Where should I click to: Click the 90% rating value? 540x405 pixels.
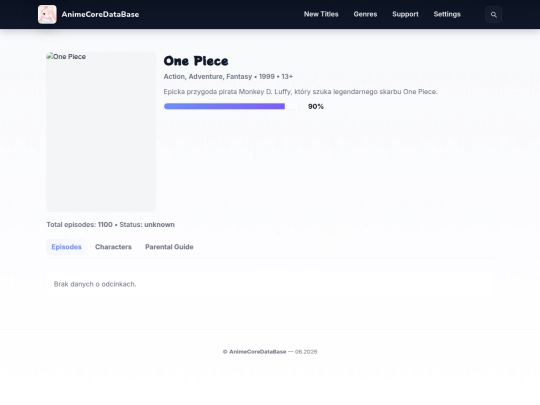pyautogui.click(x=316, y=107)
